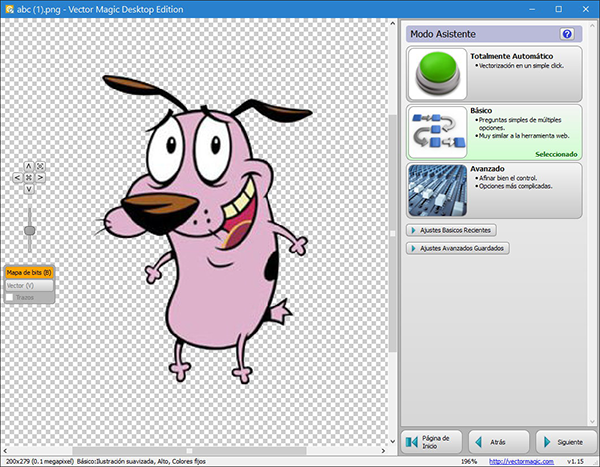Click the zoom slider handle

point(29,230)
